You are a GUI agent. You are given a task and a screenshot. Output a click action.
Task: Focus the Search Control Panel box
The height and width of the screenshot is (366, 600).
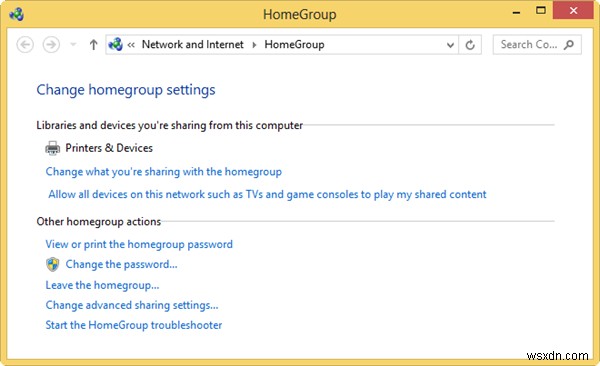point(537,44)
